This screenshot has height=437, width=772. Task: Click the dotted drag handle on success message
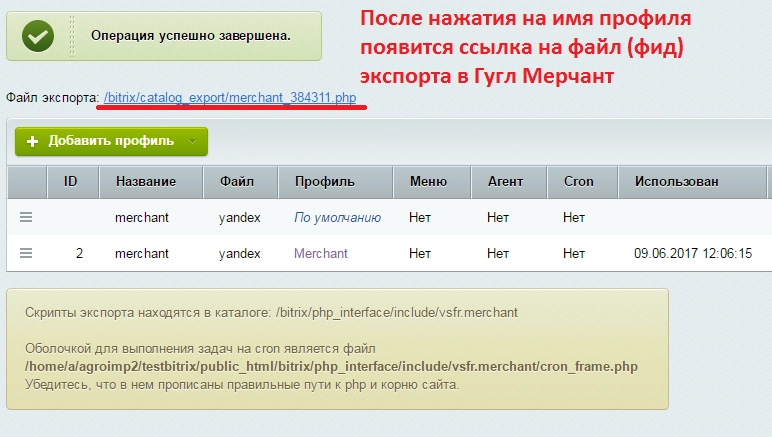(72, 36)
